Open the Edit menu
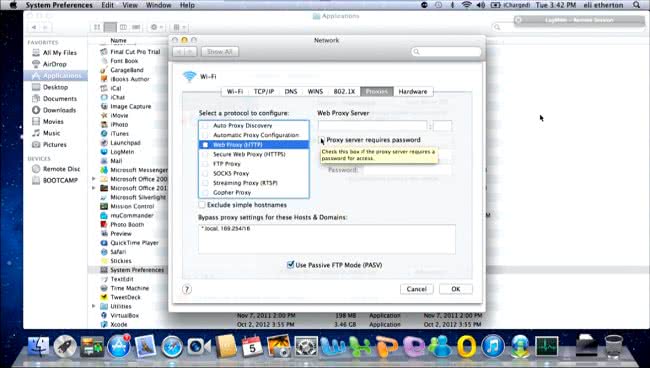The image size is (650, 368). [x=107, y=5]
